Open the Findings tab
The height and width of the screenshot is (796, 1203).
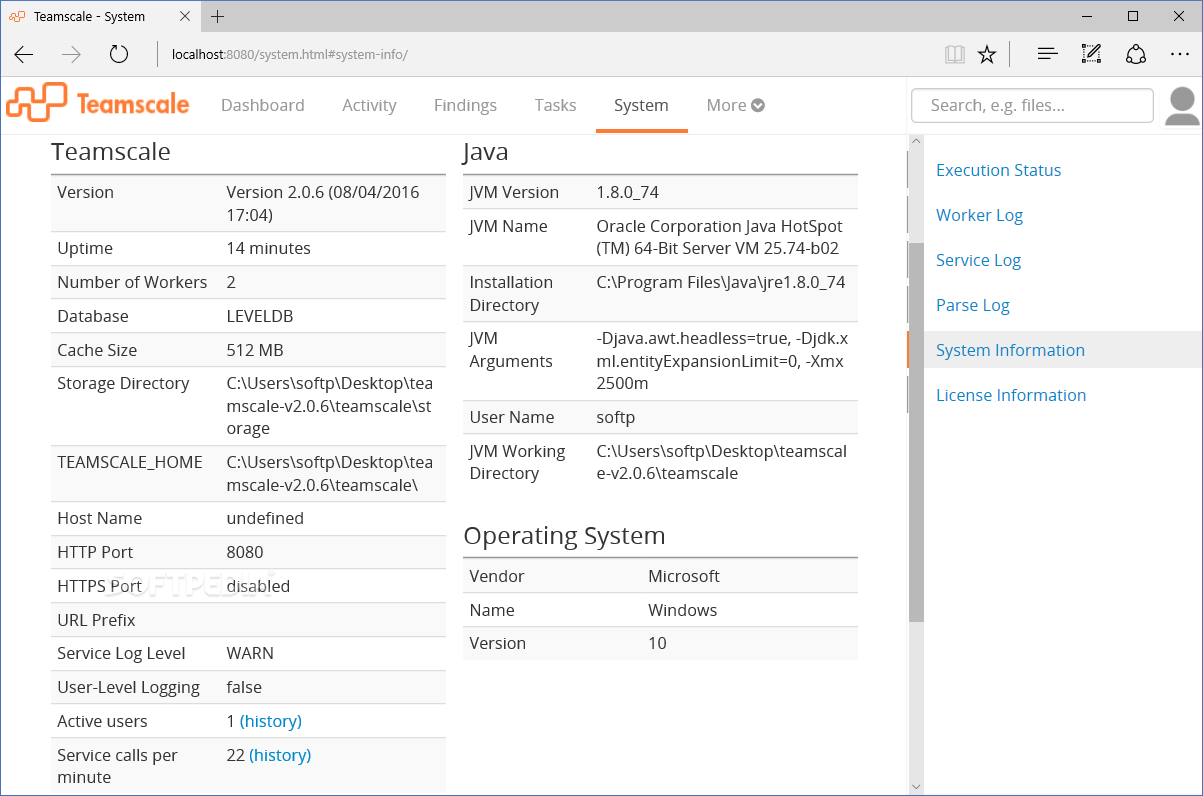click(465, 105)
